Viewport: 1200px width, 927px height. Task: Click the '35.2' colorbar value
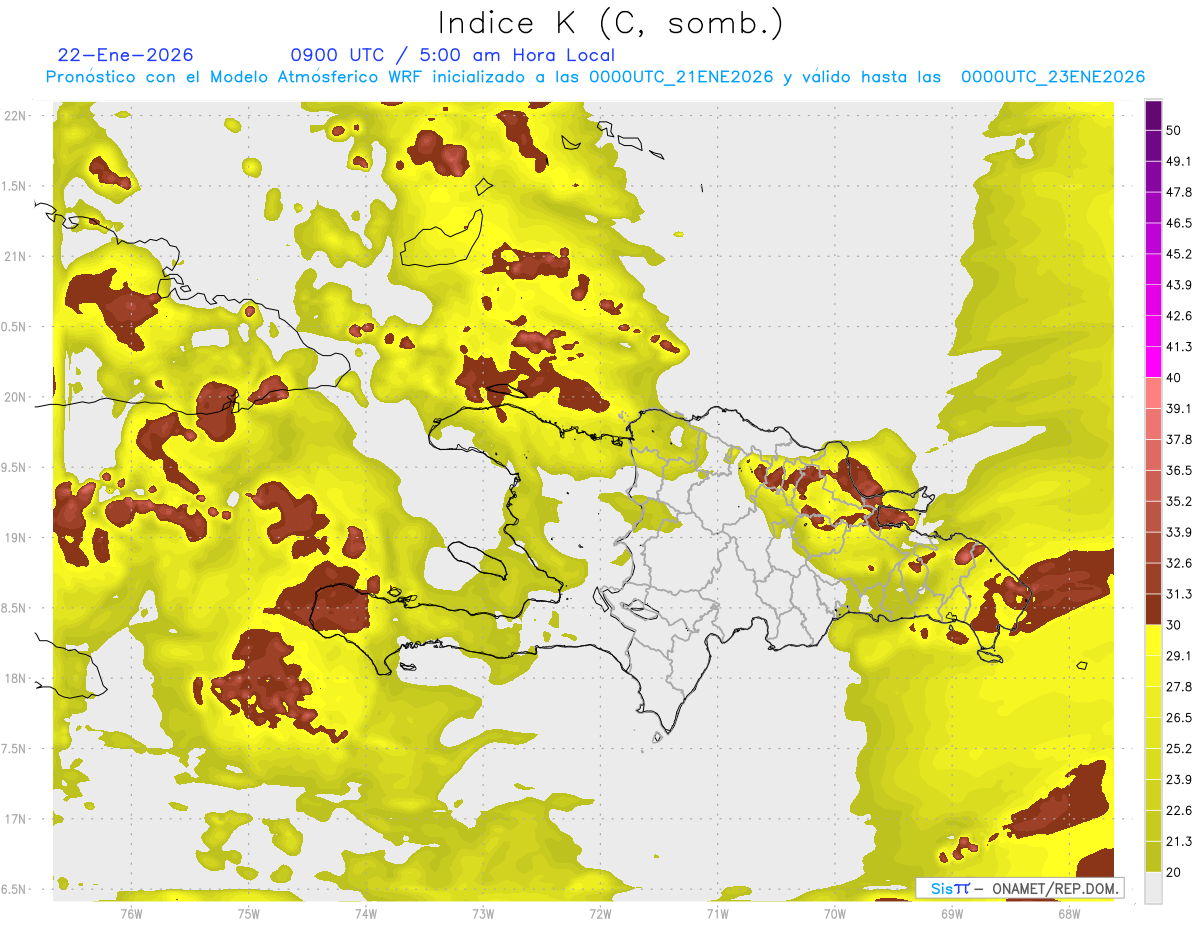coord(1179,501)
